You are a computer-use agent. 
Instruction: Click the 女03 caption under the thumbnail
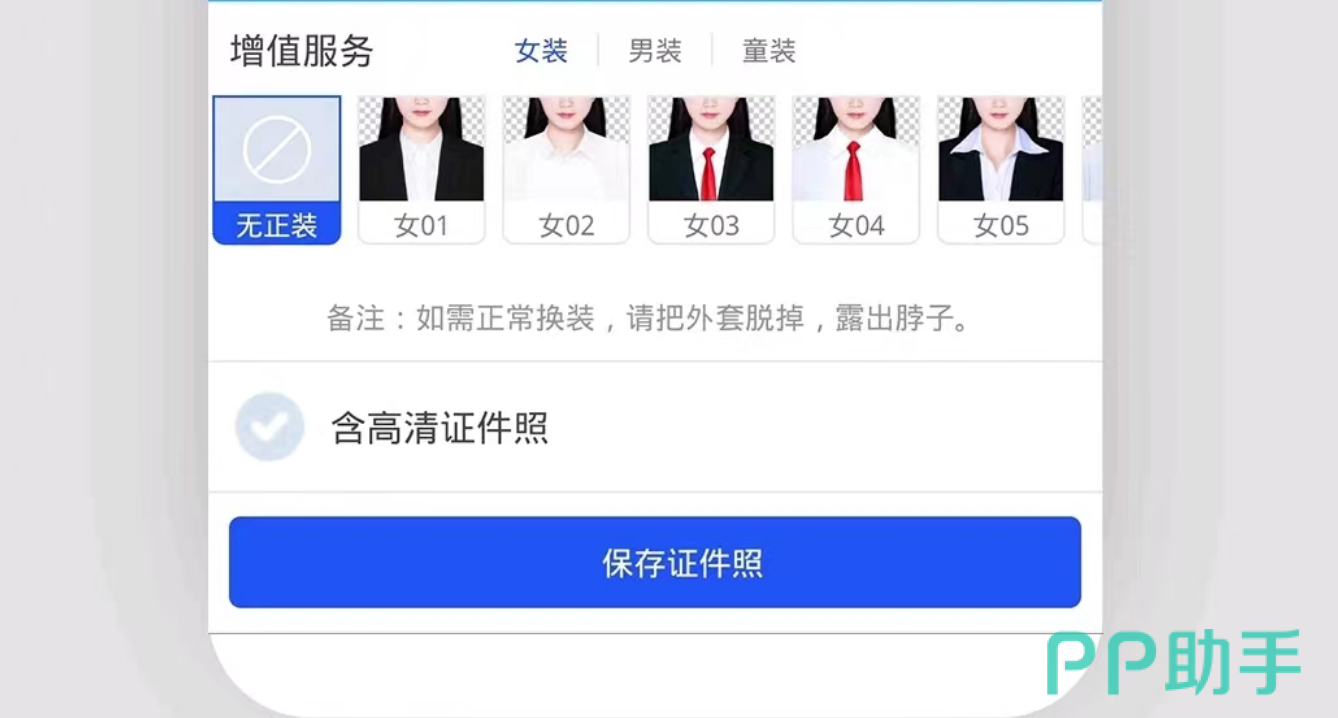(711, 225)
